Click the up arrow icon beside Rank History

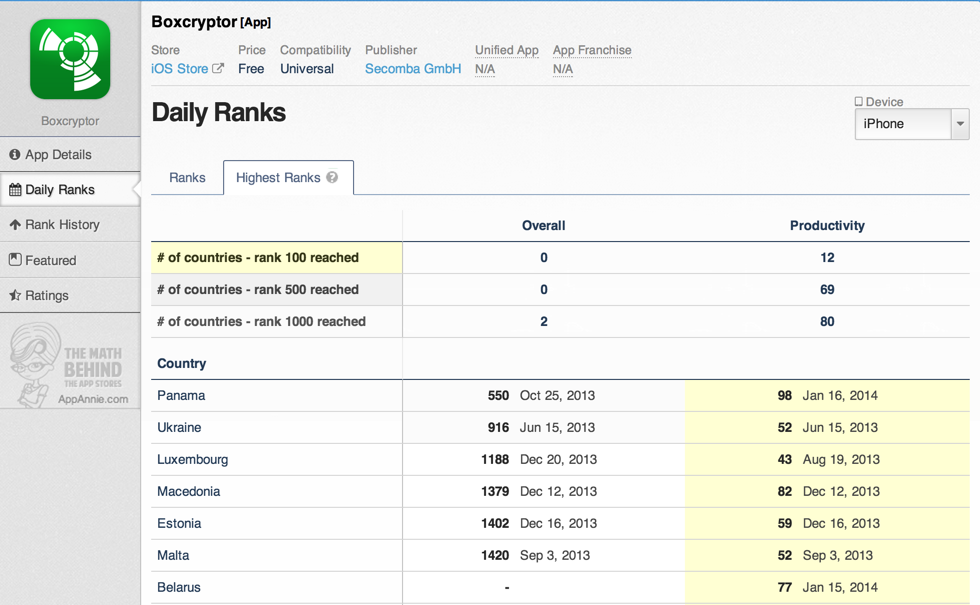pyautogui.click(x=15, y=225)
